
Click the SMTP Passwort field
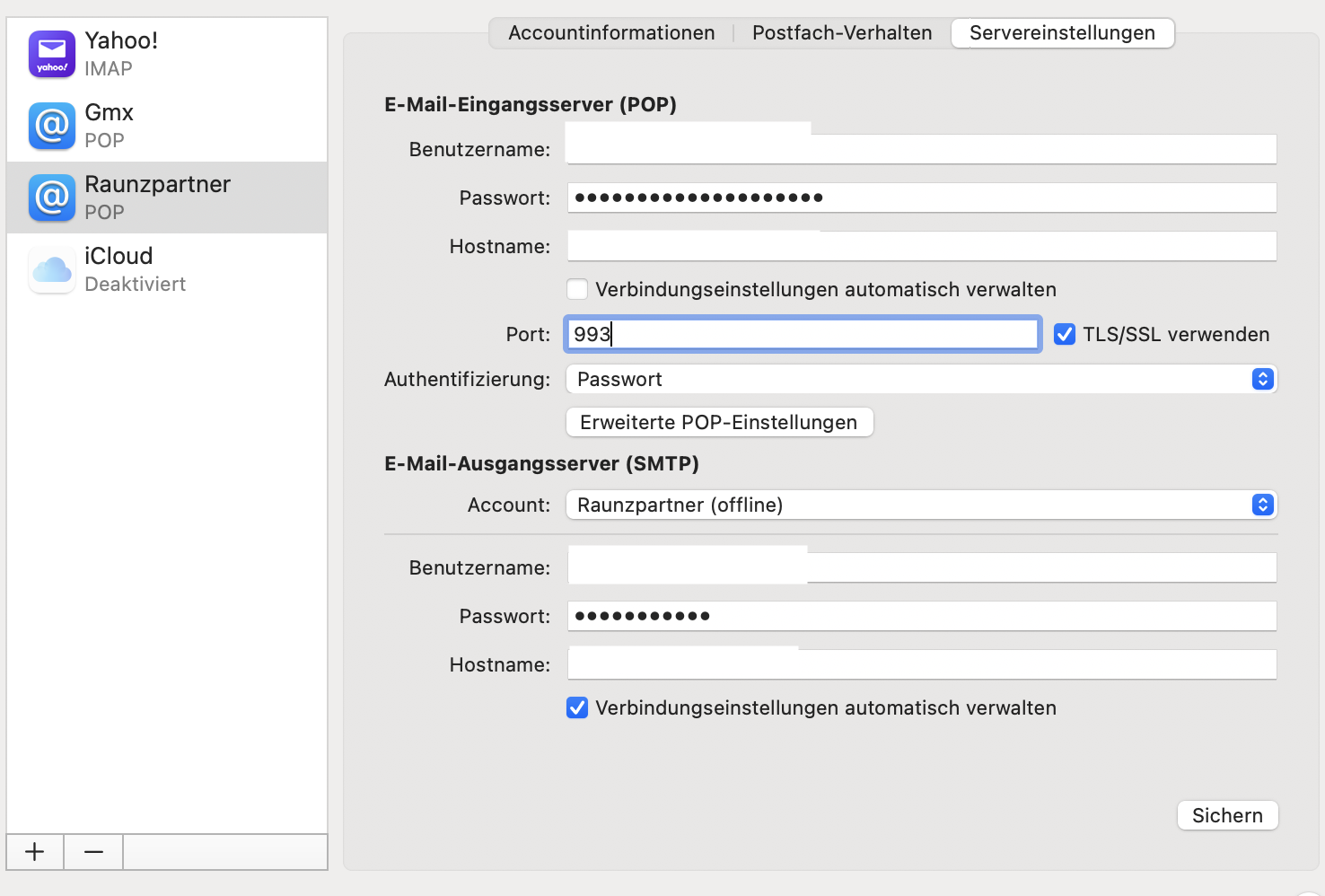point(921,616)
